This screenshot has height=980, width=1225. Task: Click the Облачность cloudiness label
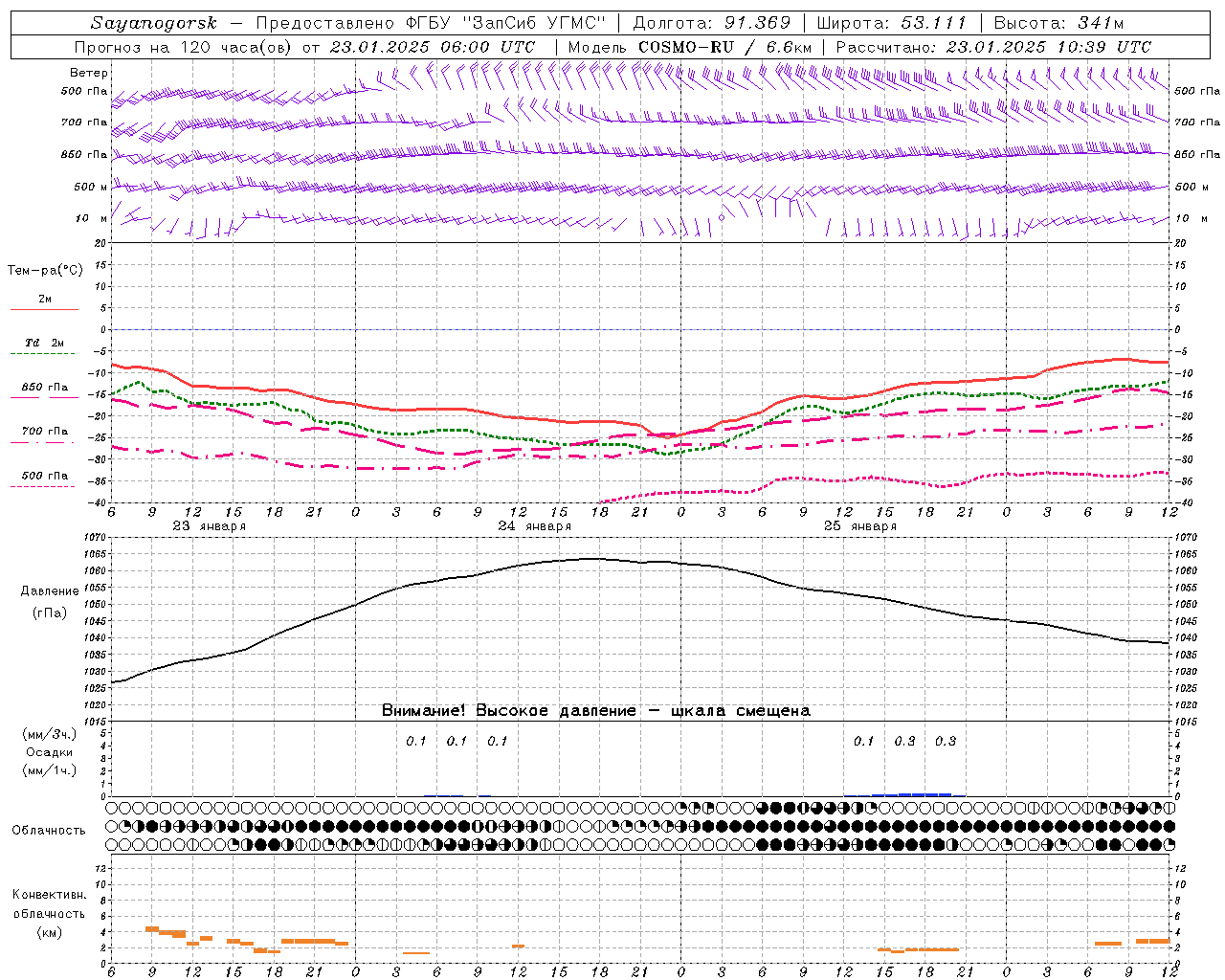50,830
